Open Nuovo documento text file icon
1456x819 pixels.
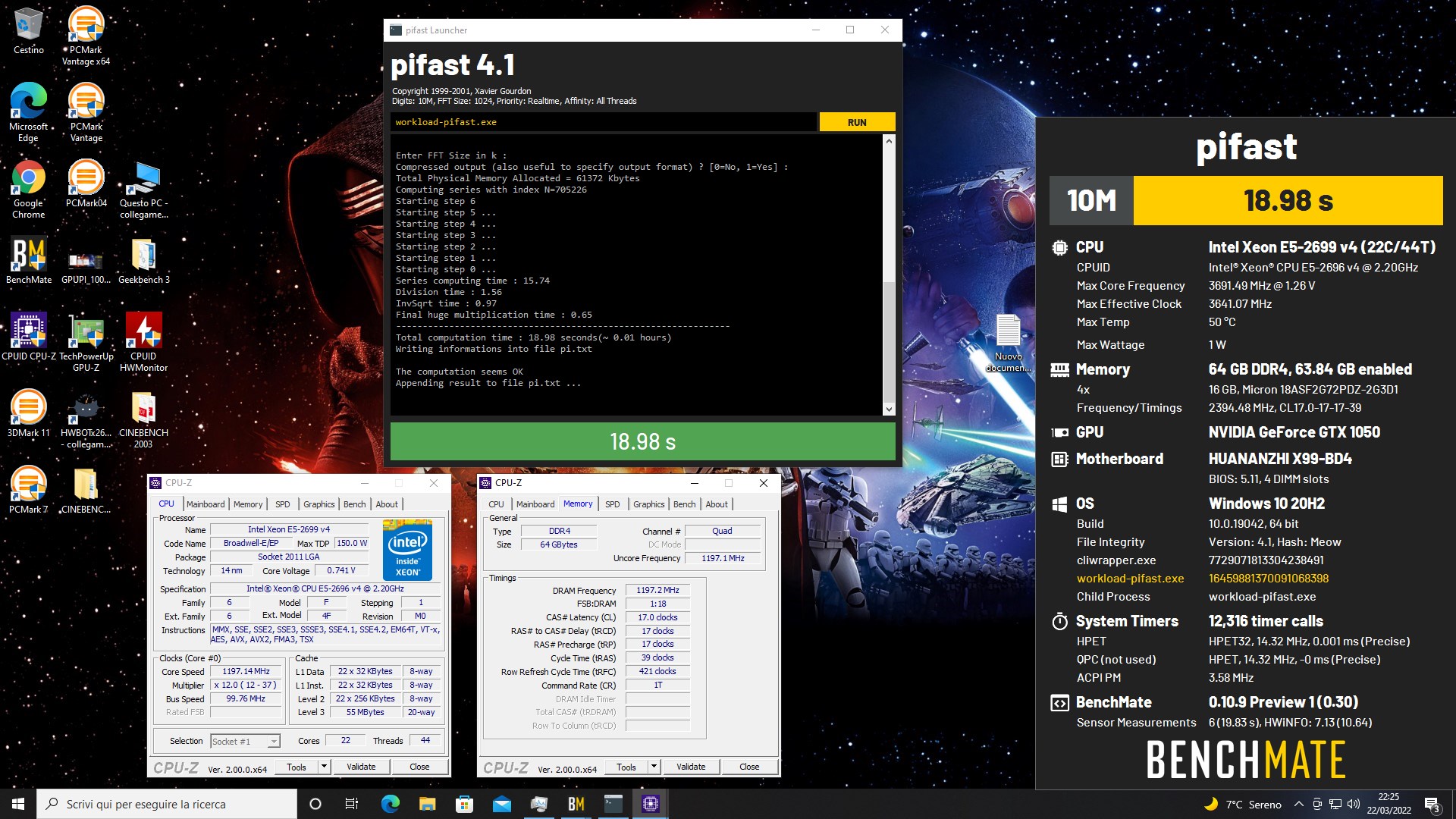click(x=1008, y=342)
